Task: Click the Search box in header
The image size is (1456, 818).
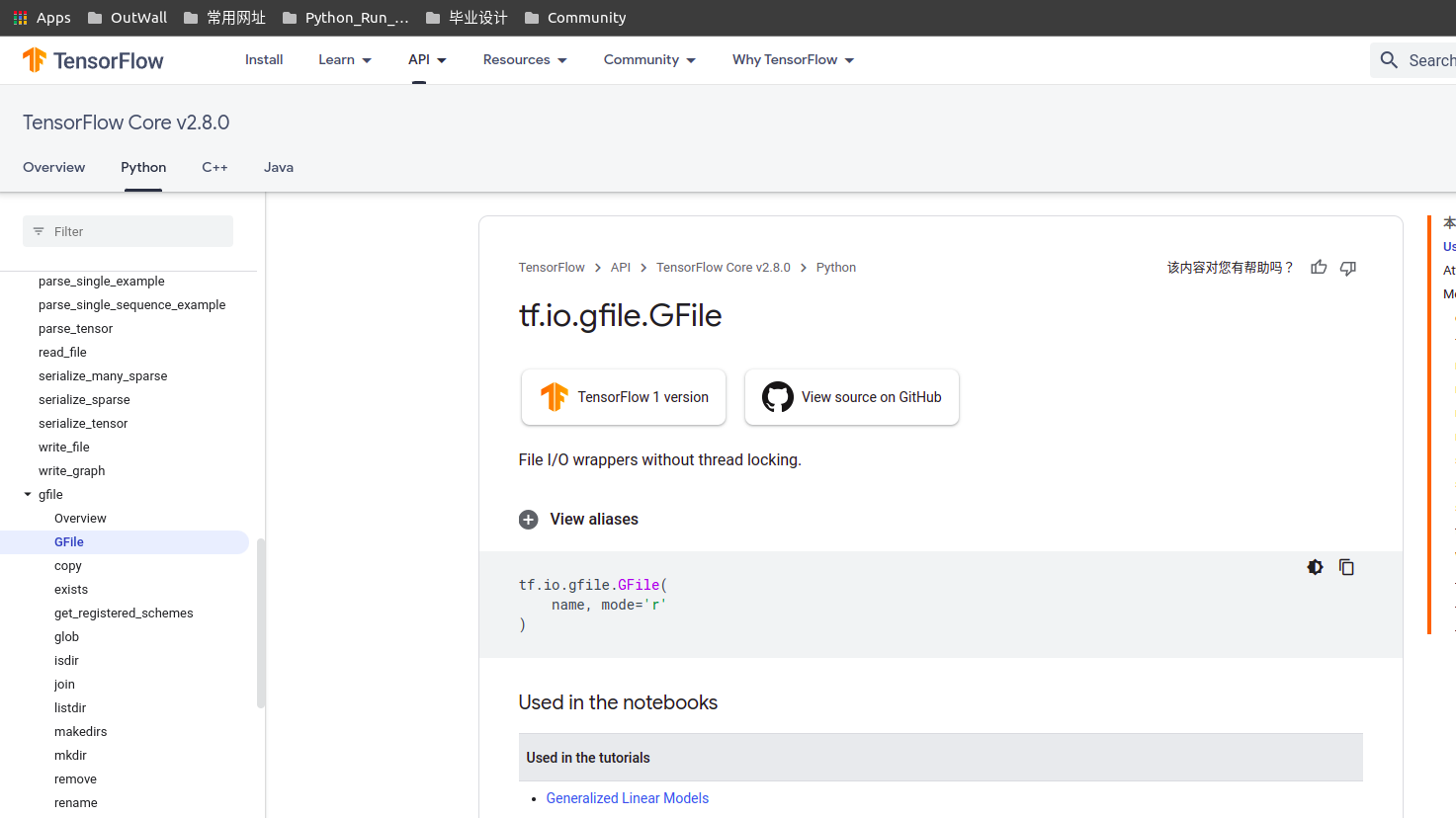Action: coord(1413,60)
